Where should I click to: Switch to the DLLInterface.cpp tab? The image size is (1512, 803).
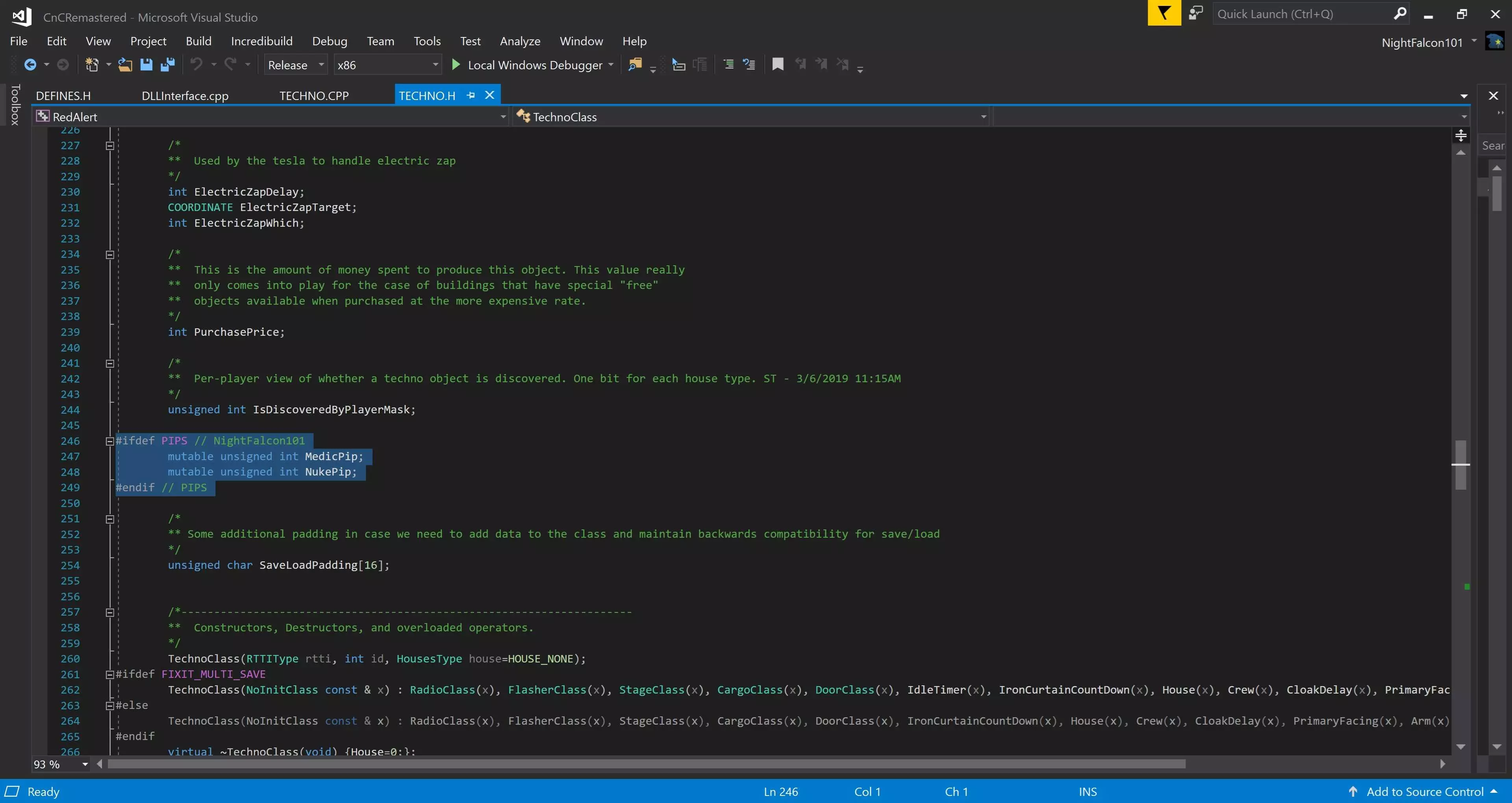[x=185, y=96]
